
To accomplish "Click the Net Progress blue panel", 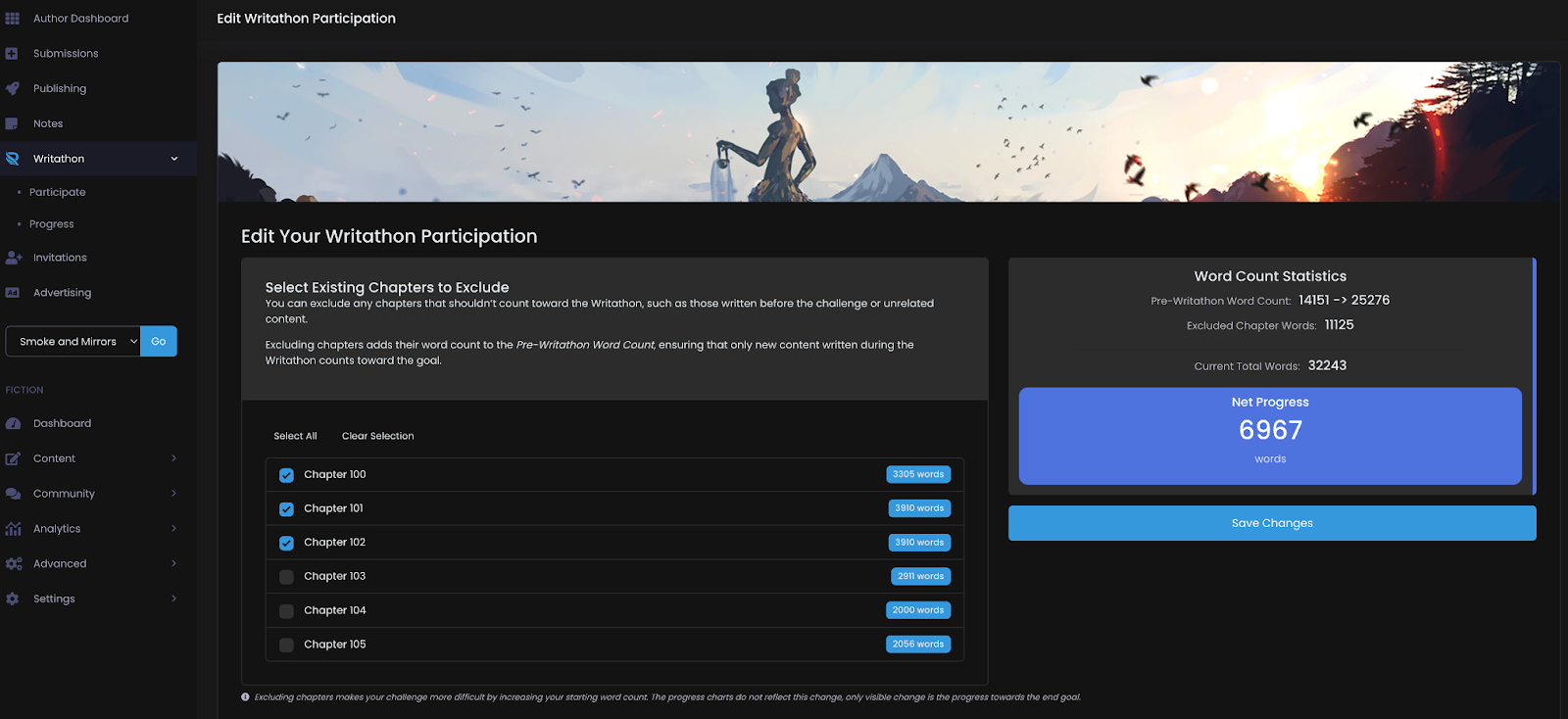I will coord(1270,436).
